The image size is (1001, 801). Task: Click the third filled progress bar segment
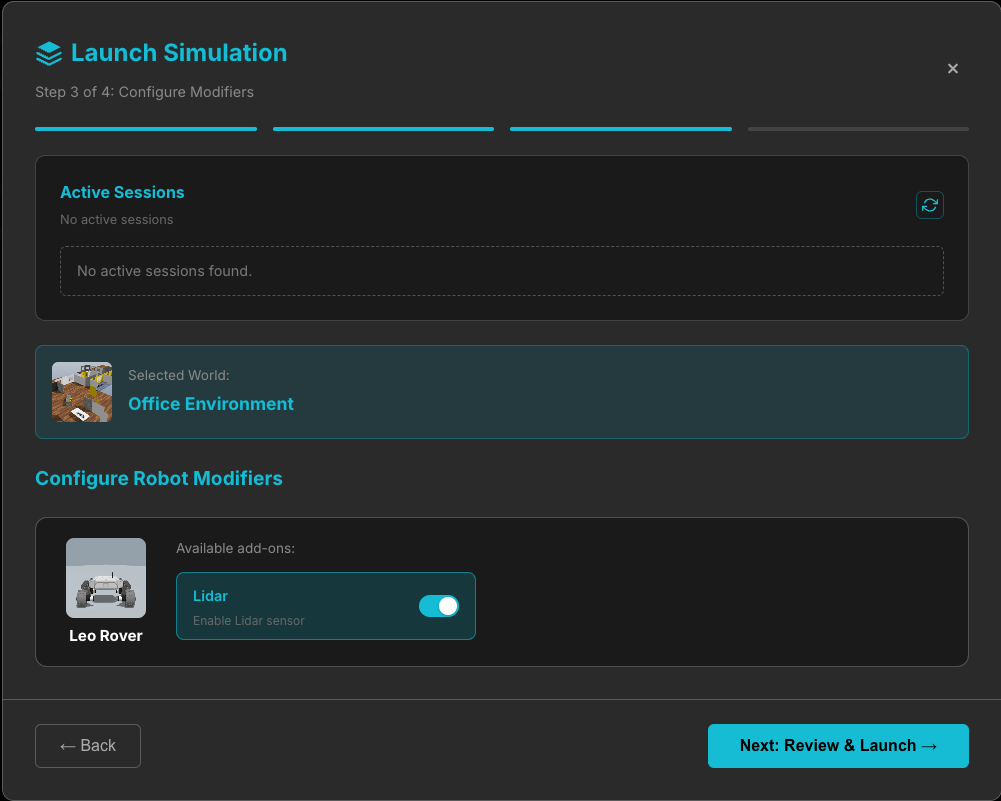tap(620, 129)
